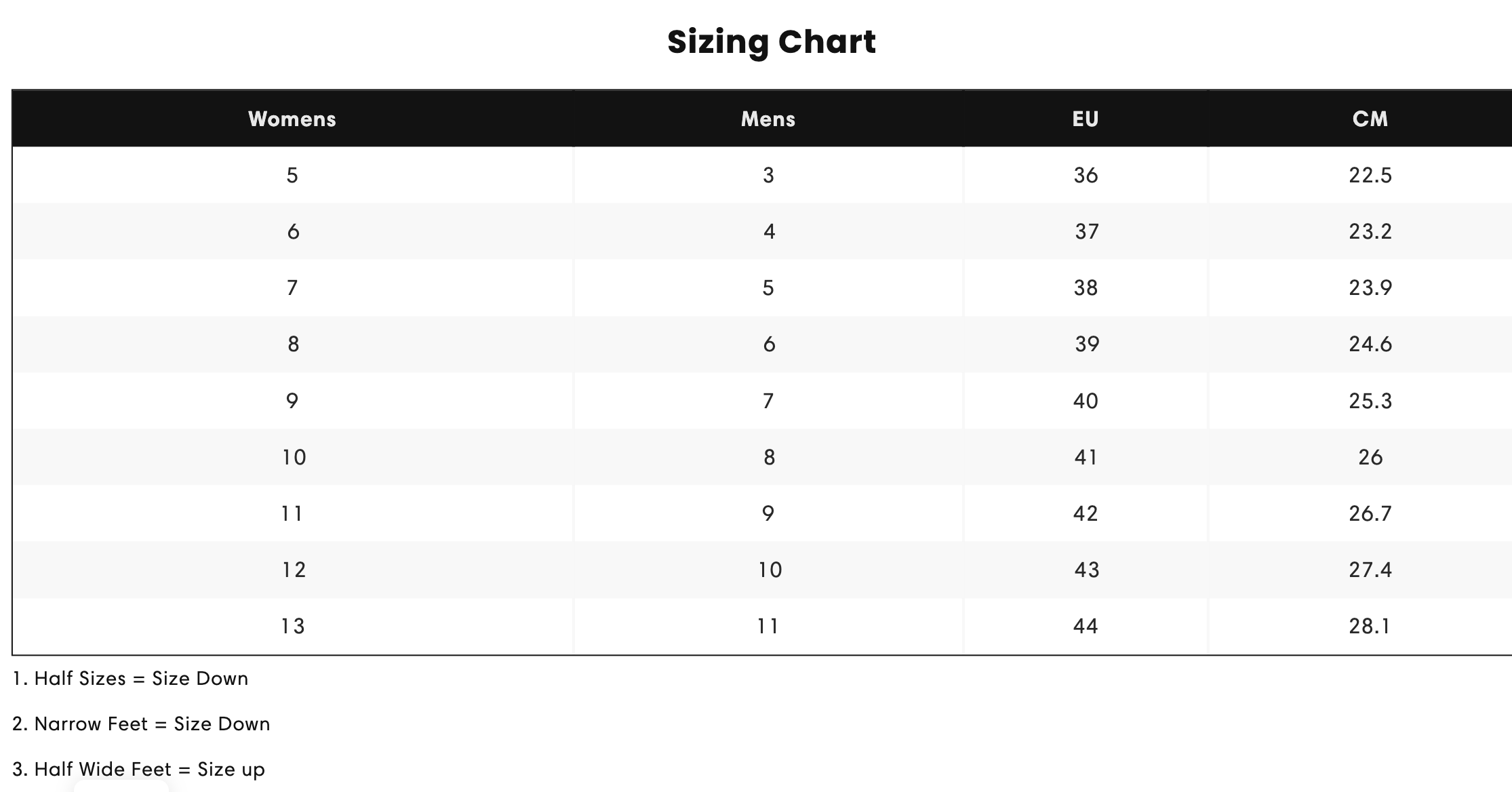This screenshot has width=1512, height=792.
Task: Select the 26 CM value
Action: point(1370,456)
